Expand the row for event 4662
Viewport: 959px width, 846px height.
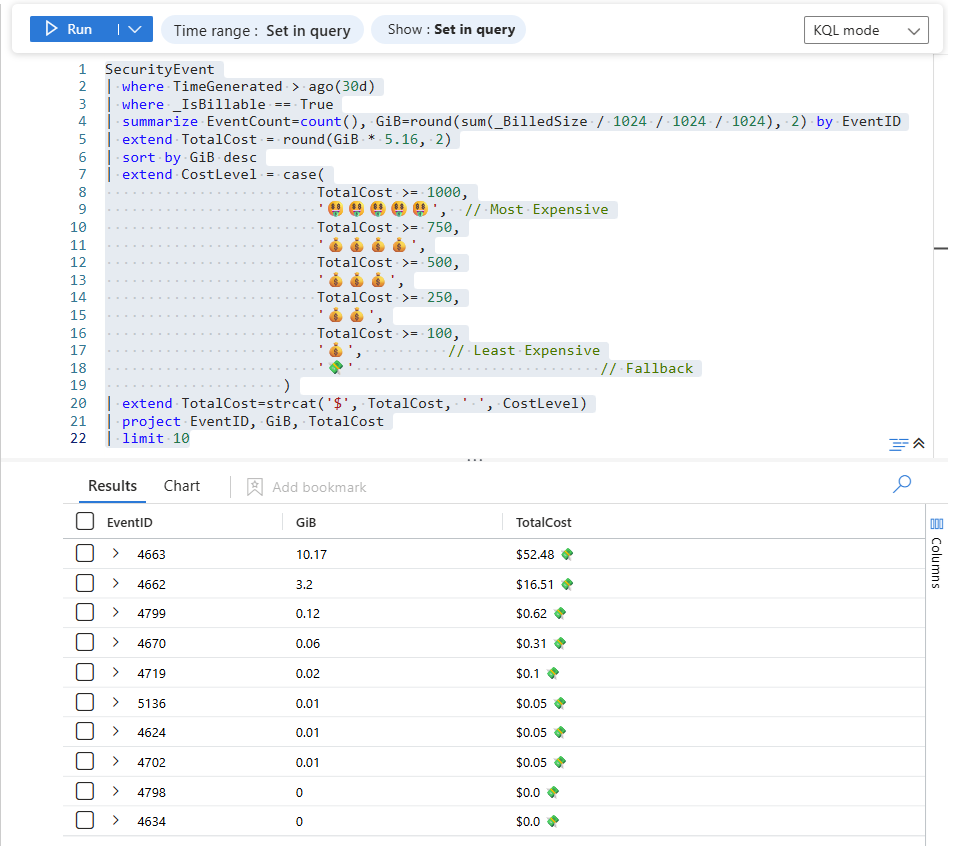pos(116,584)
